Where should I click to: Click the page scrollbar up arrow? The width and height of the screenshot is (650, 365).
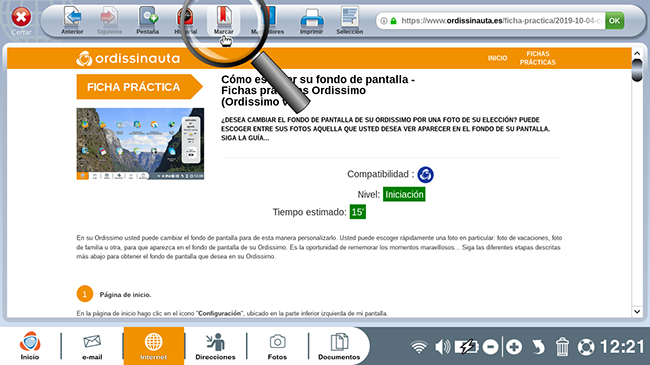pos(637,54)
